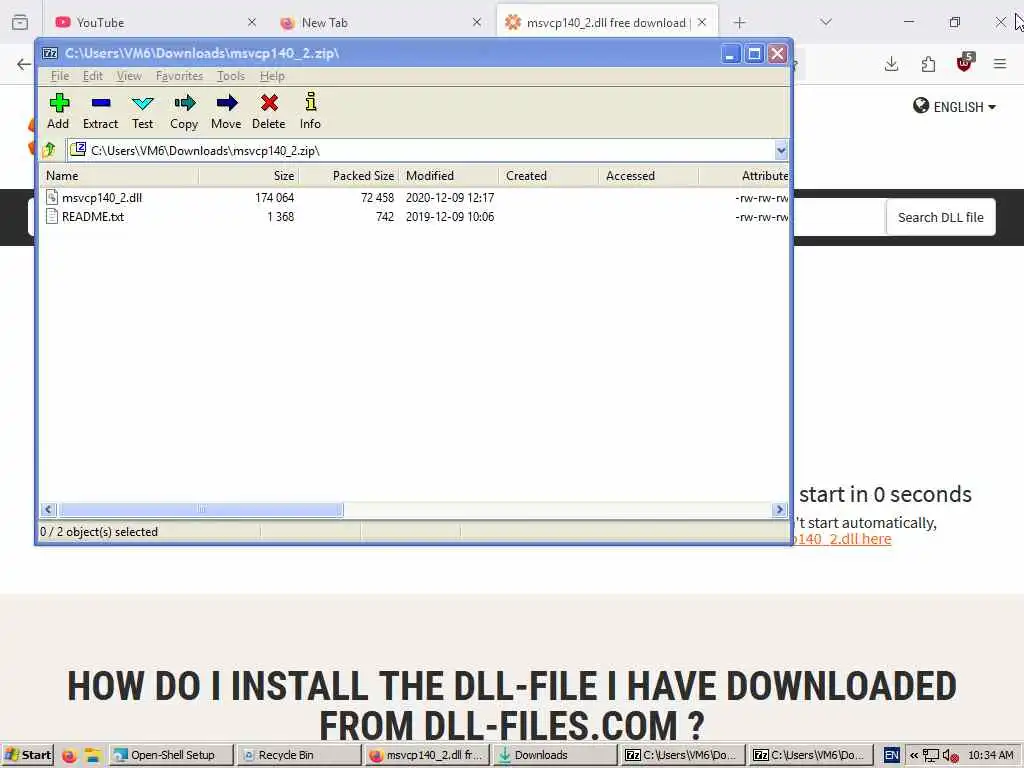
Task: Open the ENGLISH language dropdown
Action: pyautogui.click(x=954, y=106)
